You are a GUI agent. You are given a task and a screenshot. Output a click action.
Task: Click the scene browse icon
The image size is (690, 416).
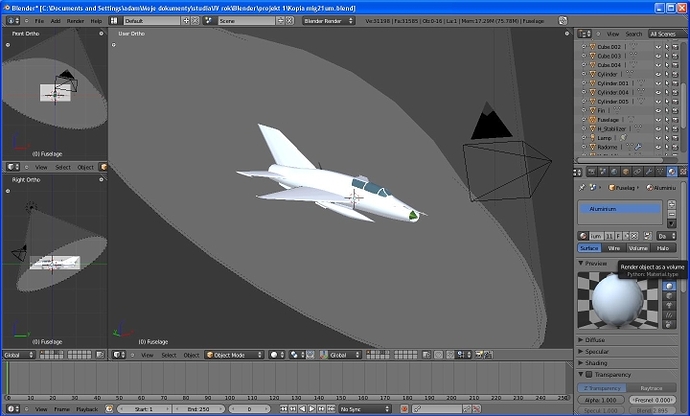pos(209,21)
